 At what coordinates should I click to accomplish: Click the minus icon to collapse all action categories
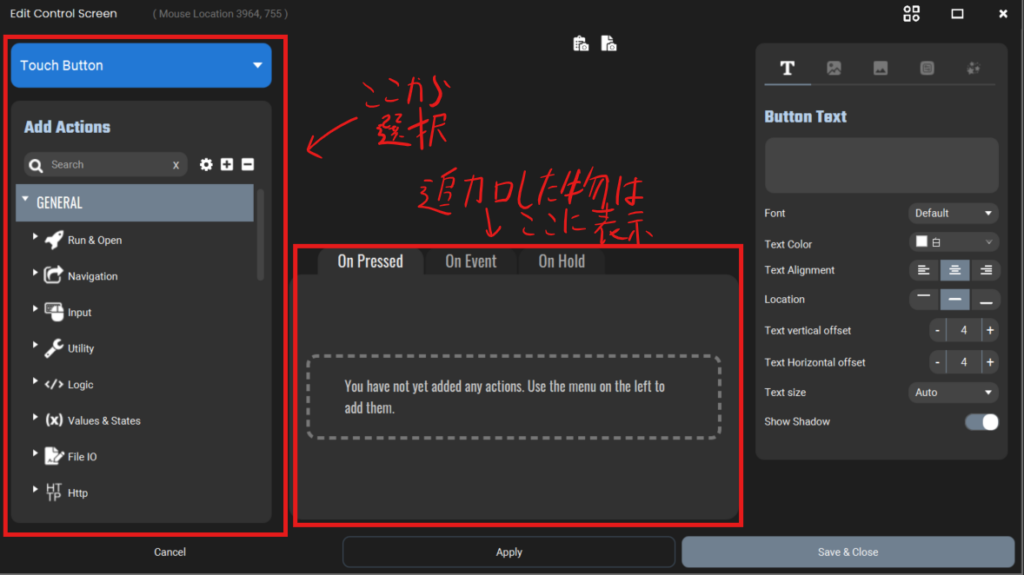(248, 165)
